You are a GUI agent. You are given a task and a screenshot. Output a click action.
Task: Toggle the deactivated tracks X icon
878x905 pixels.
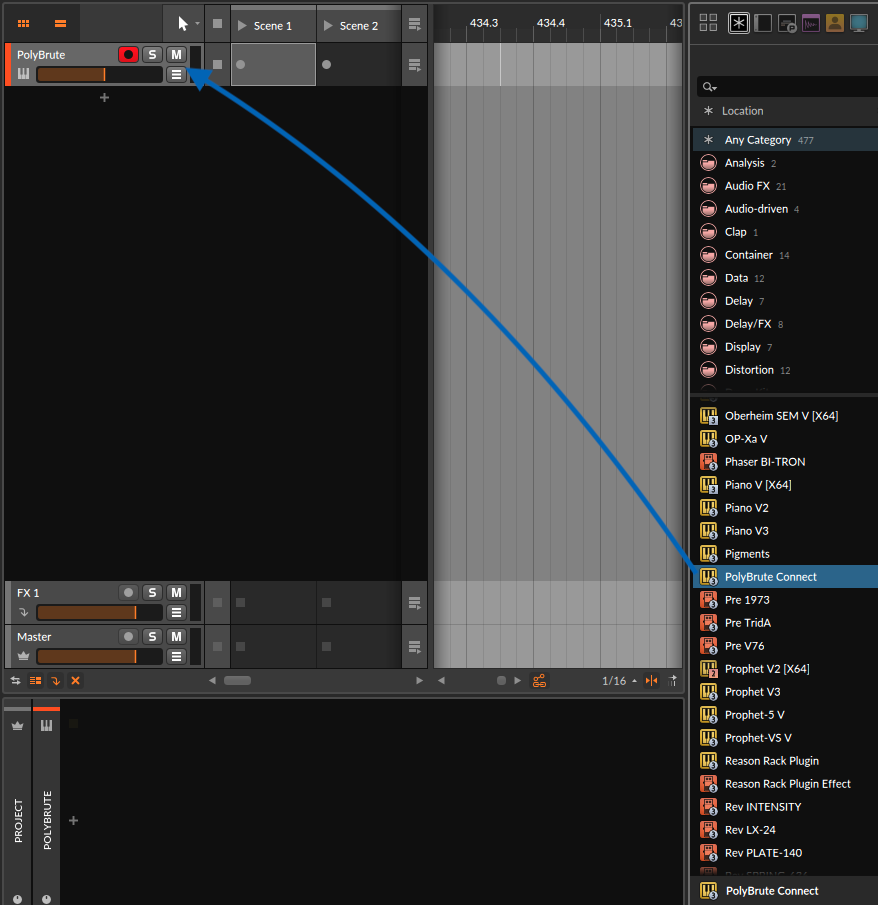point(76,681)
